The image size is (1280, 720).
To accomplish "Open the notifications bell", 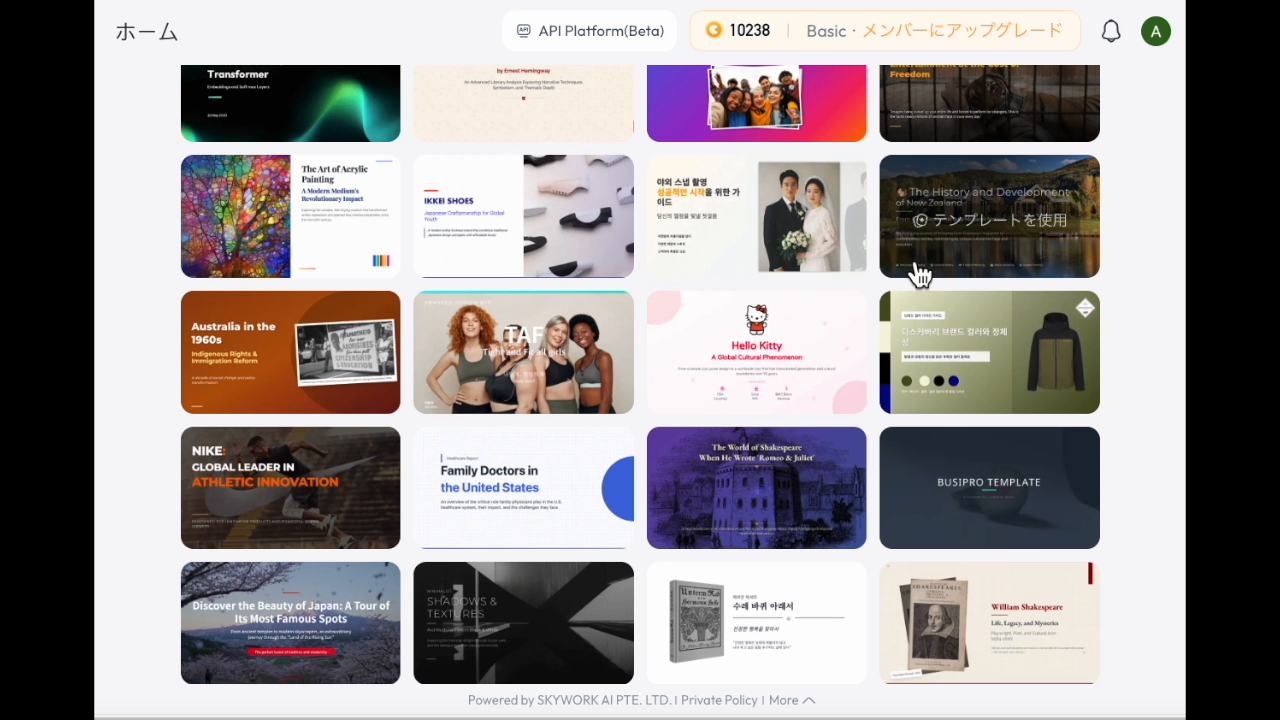I will 1111,31.
